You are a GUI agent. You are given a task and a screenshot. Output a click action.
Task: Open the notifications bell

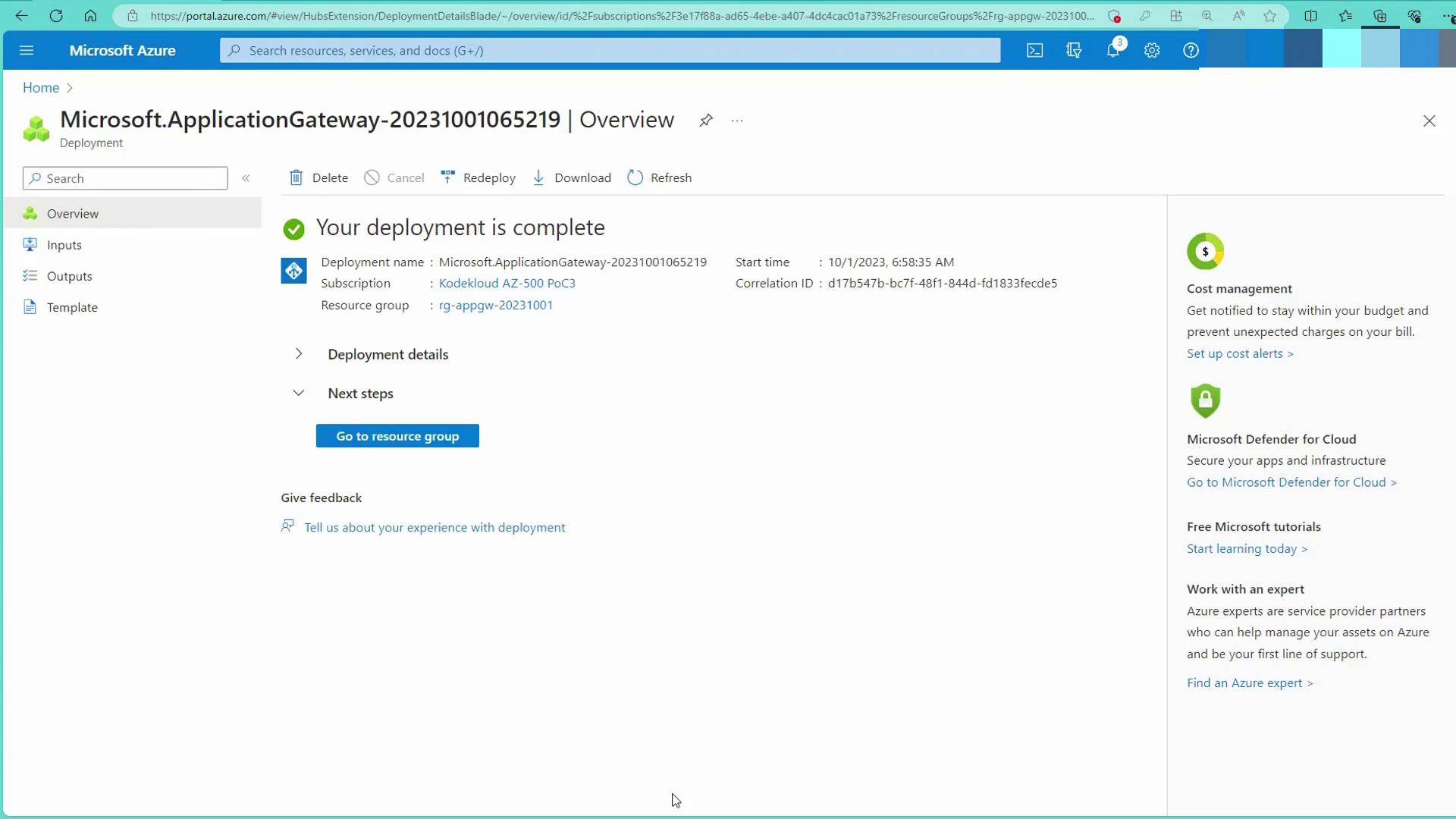(x=1112, y=50)
